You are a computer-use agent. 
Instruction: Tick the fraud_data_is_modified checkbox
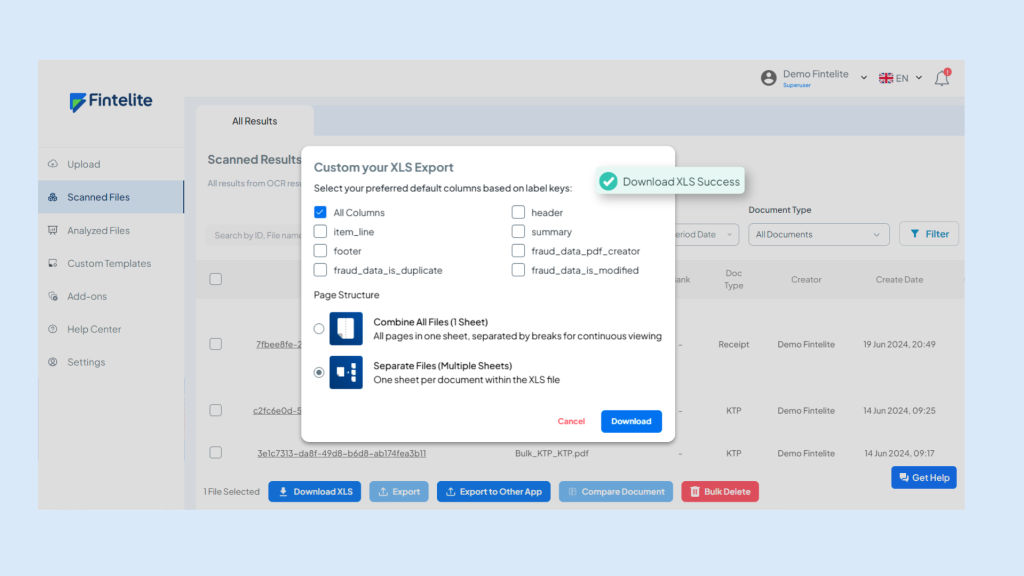point(518,270)
